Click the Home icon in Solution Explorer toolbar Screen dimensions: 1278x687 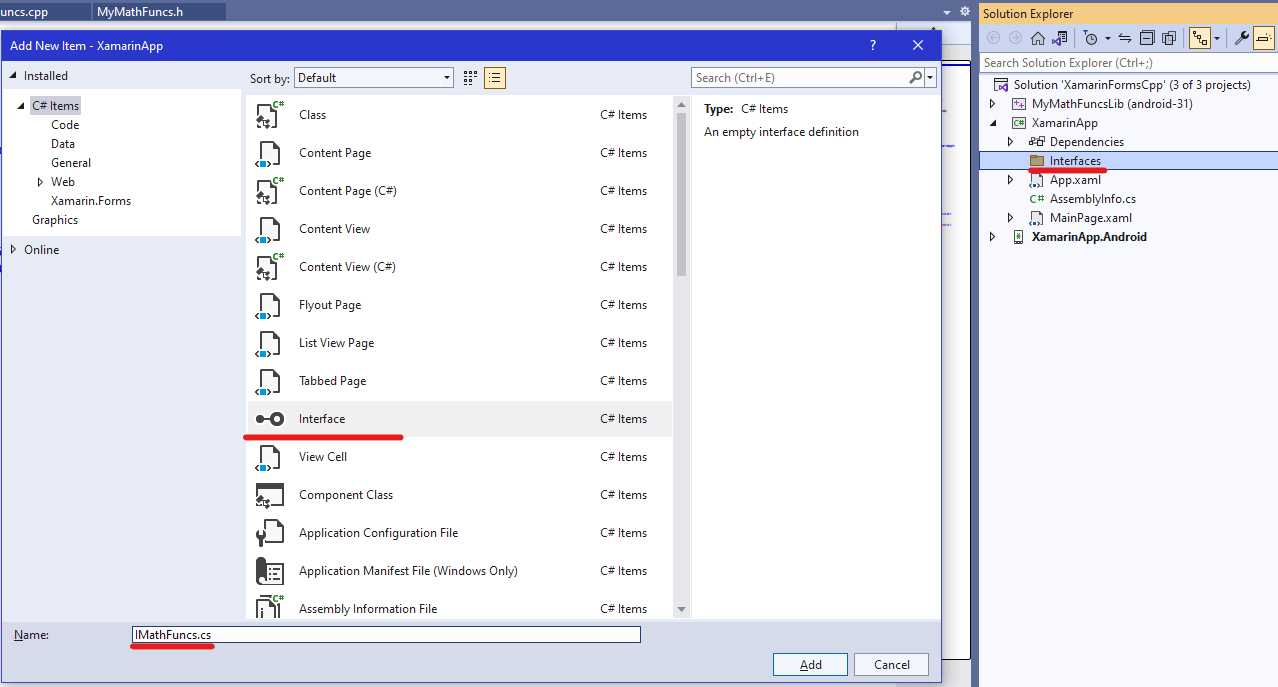[x=1037, y=37]
